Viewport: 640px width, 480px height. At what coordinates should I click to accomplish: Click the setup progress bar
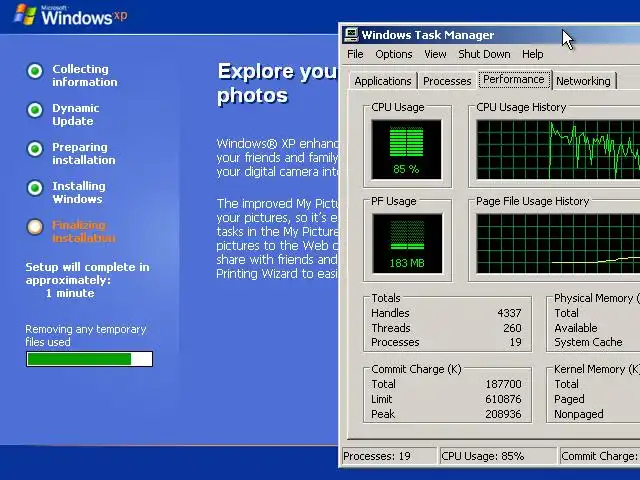pyautogui.click(x=89, y=359)
